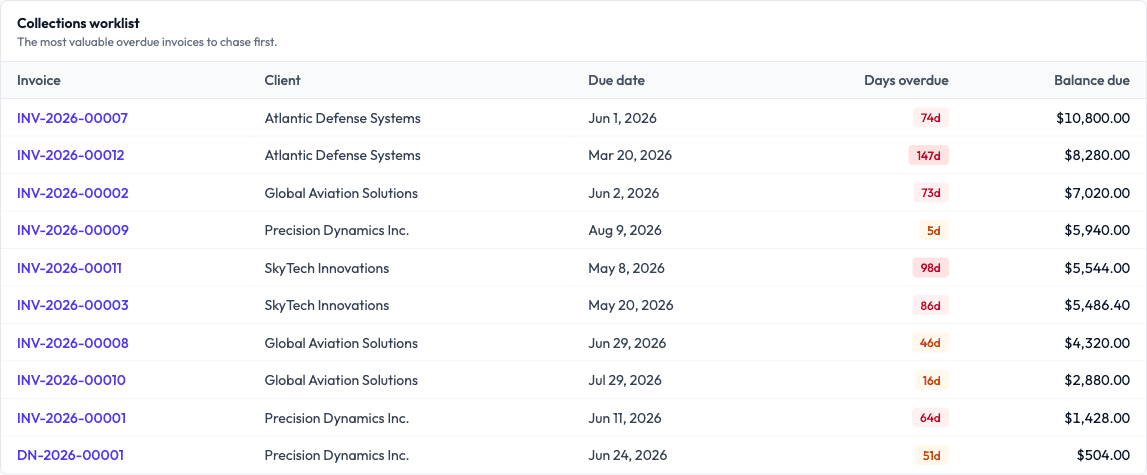Click the 5d overdue badge
Image resolution: width=1147 pixels, height=475 pixels.
point(933,231)
